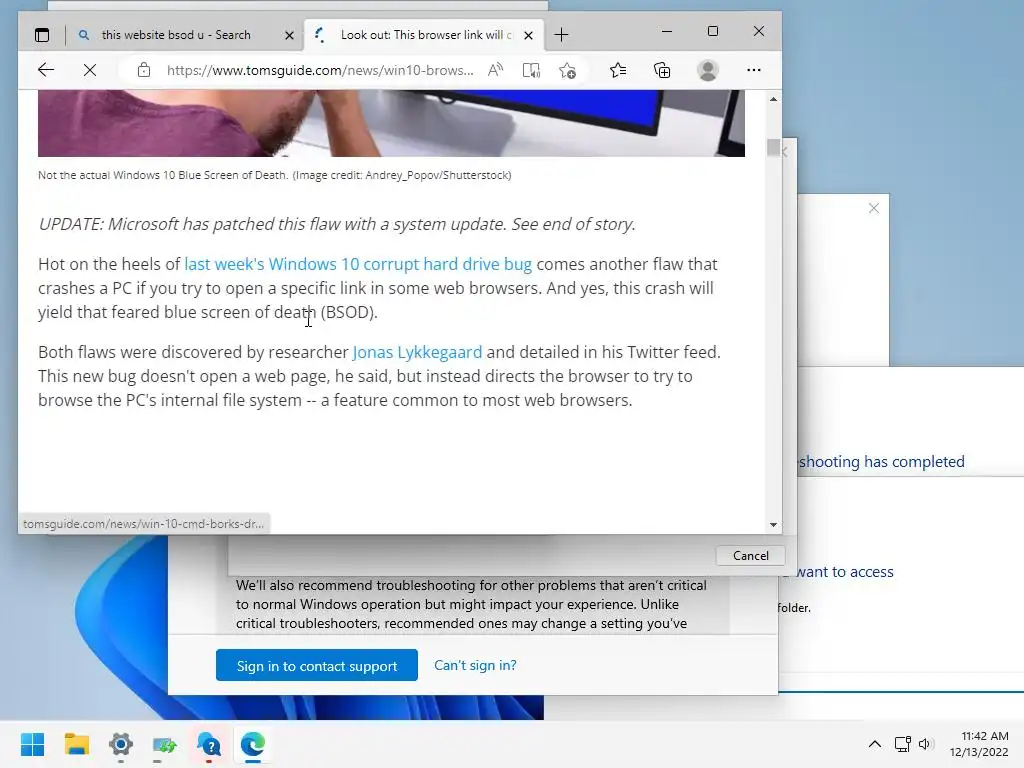Close the background dialog with X
1024x768 pixels.
874,208
